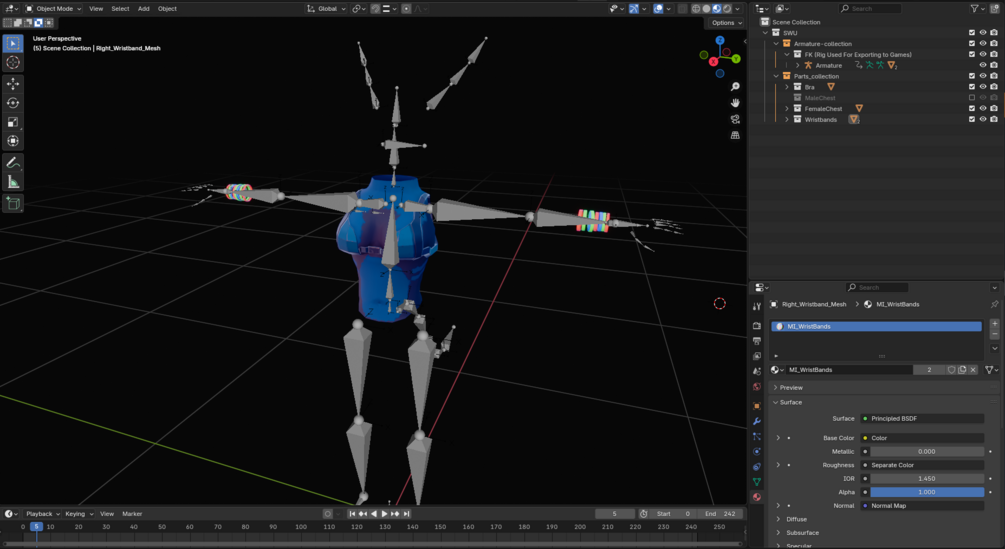Select the Move tool in the toolbar
1005x549 pixels.
click(x=13, y=83)
